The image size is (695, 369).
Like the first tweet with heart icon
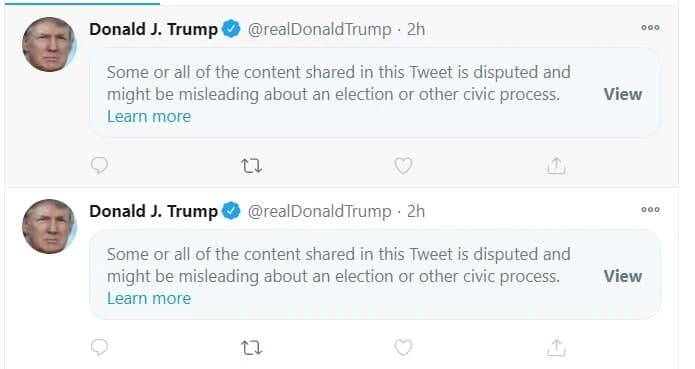[403, 165]
